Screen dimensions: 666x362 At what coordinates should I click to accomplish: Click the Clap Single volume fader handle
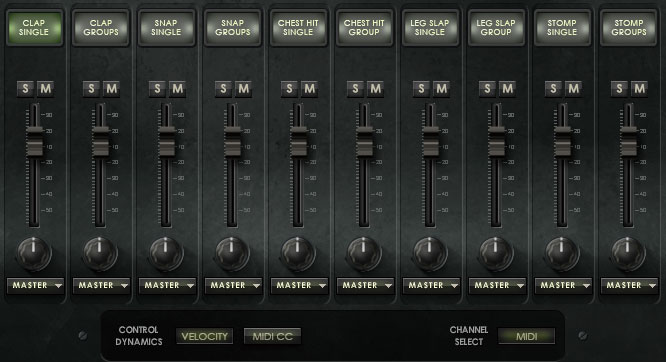34,141
